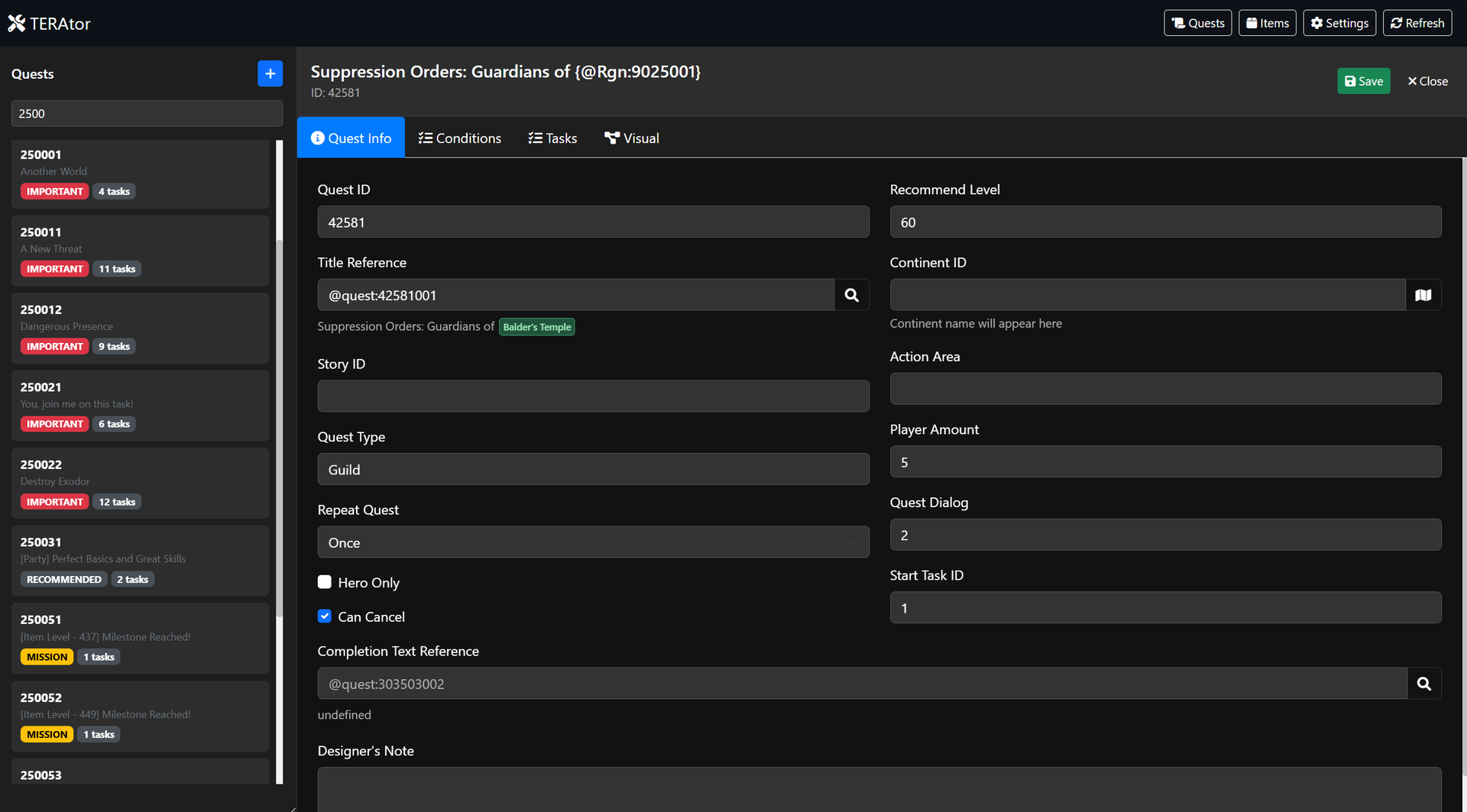Click the quest list vertical scrollbar
The height and width of the screenshot is (812, 1467).
click(x=280, y=428)
